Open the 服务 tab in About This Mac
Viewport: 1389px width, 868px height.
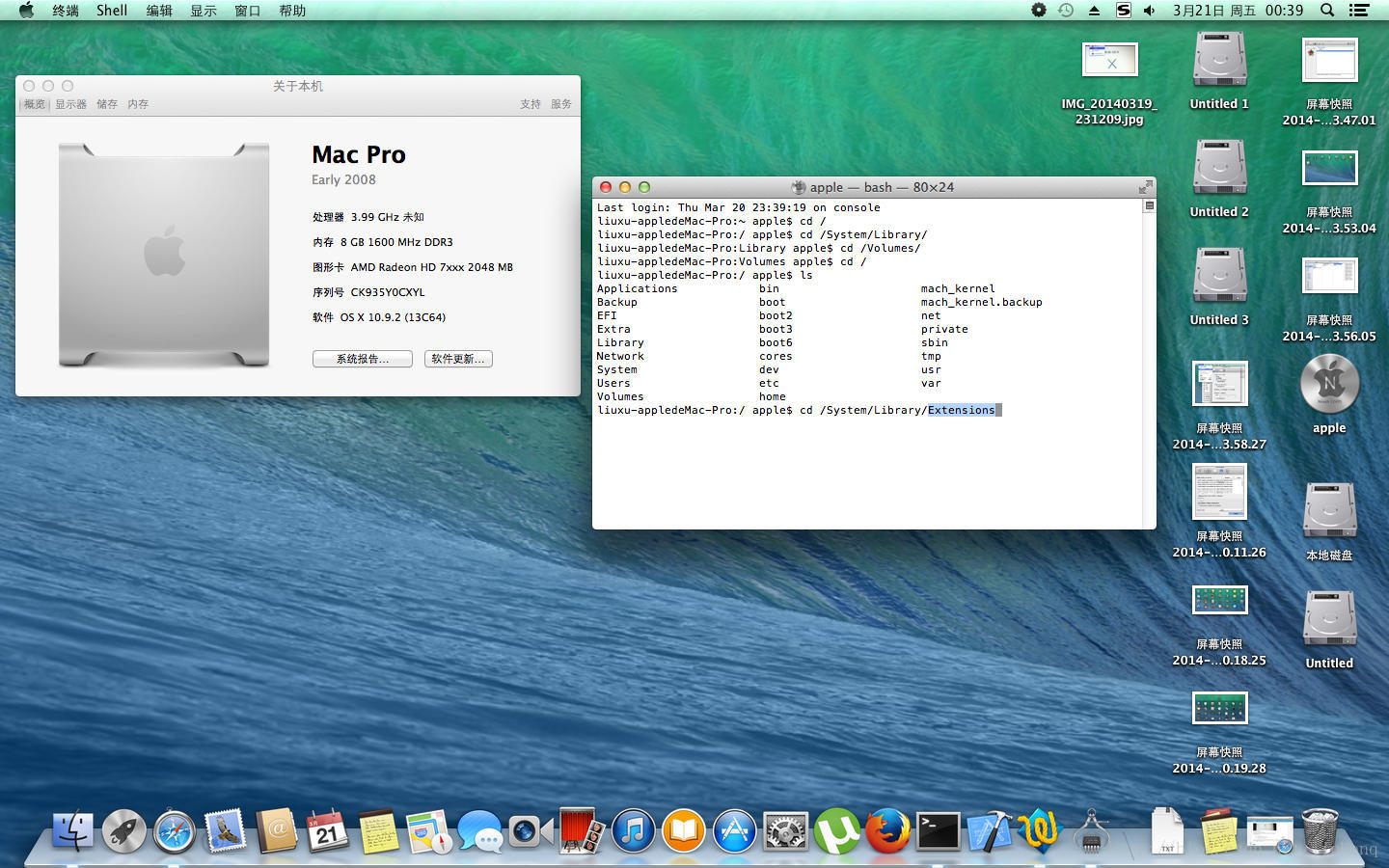click(561, 104)
